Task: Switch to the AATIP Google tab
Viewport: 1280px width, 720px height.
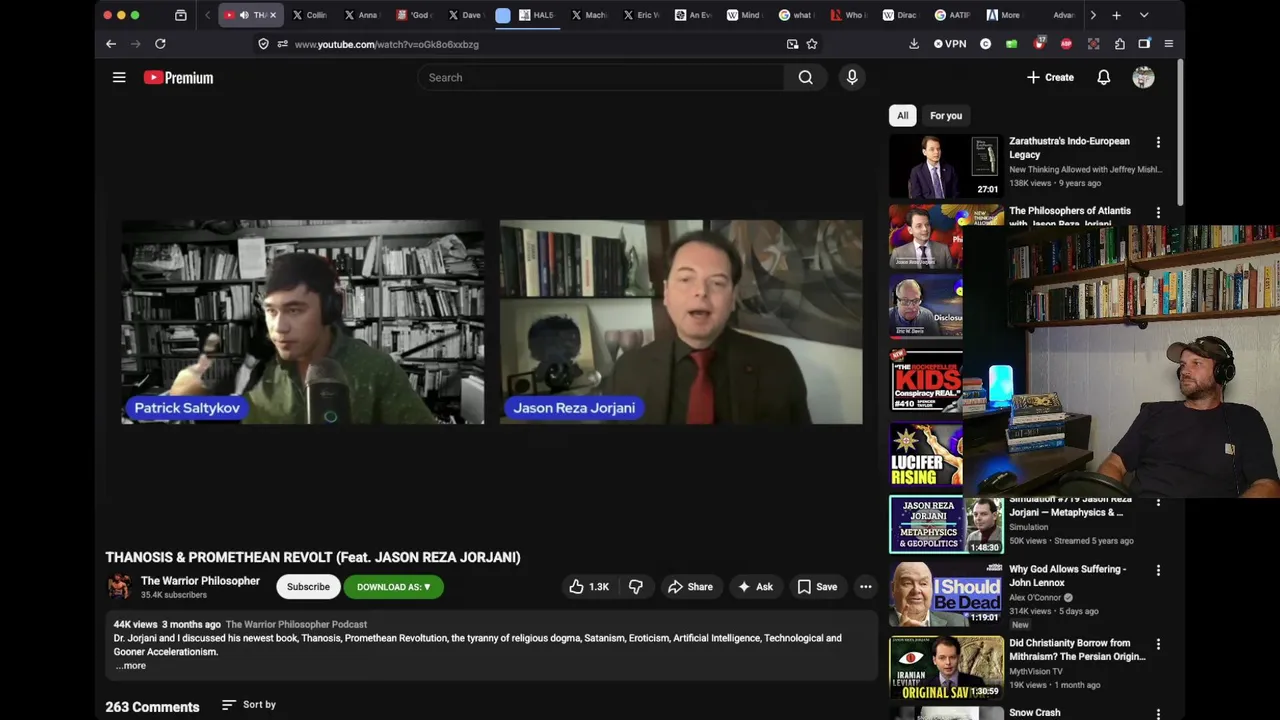Action: click(952, 15)
